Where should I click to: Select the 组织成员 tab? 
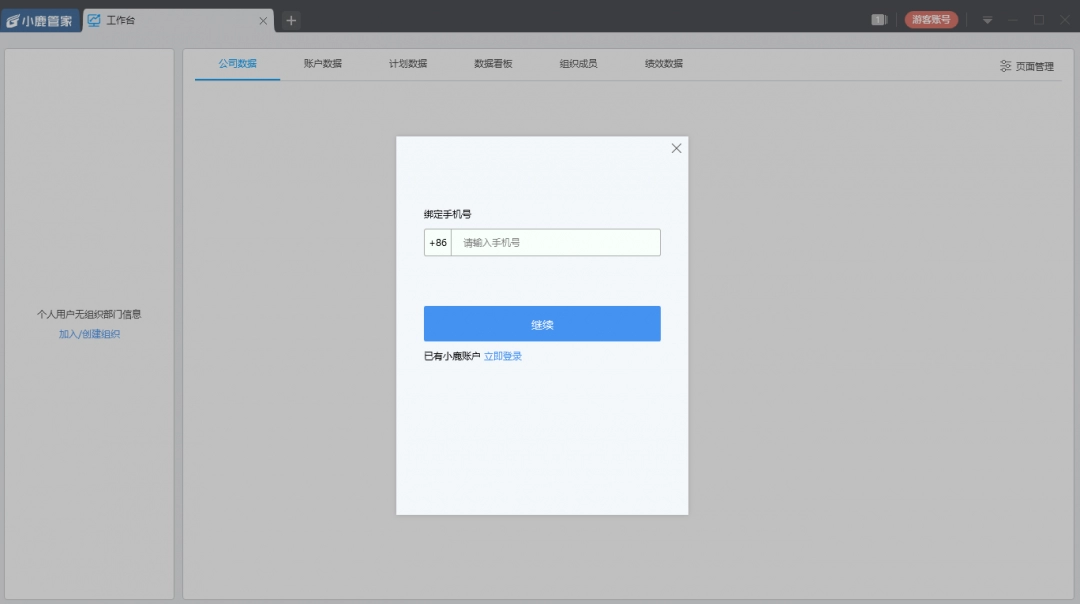click(x=578, y=64)
